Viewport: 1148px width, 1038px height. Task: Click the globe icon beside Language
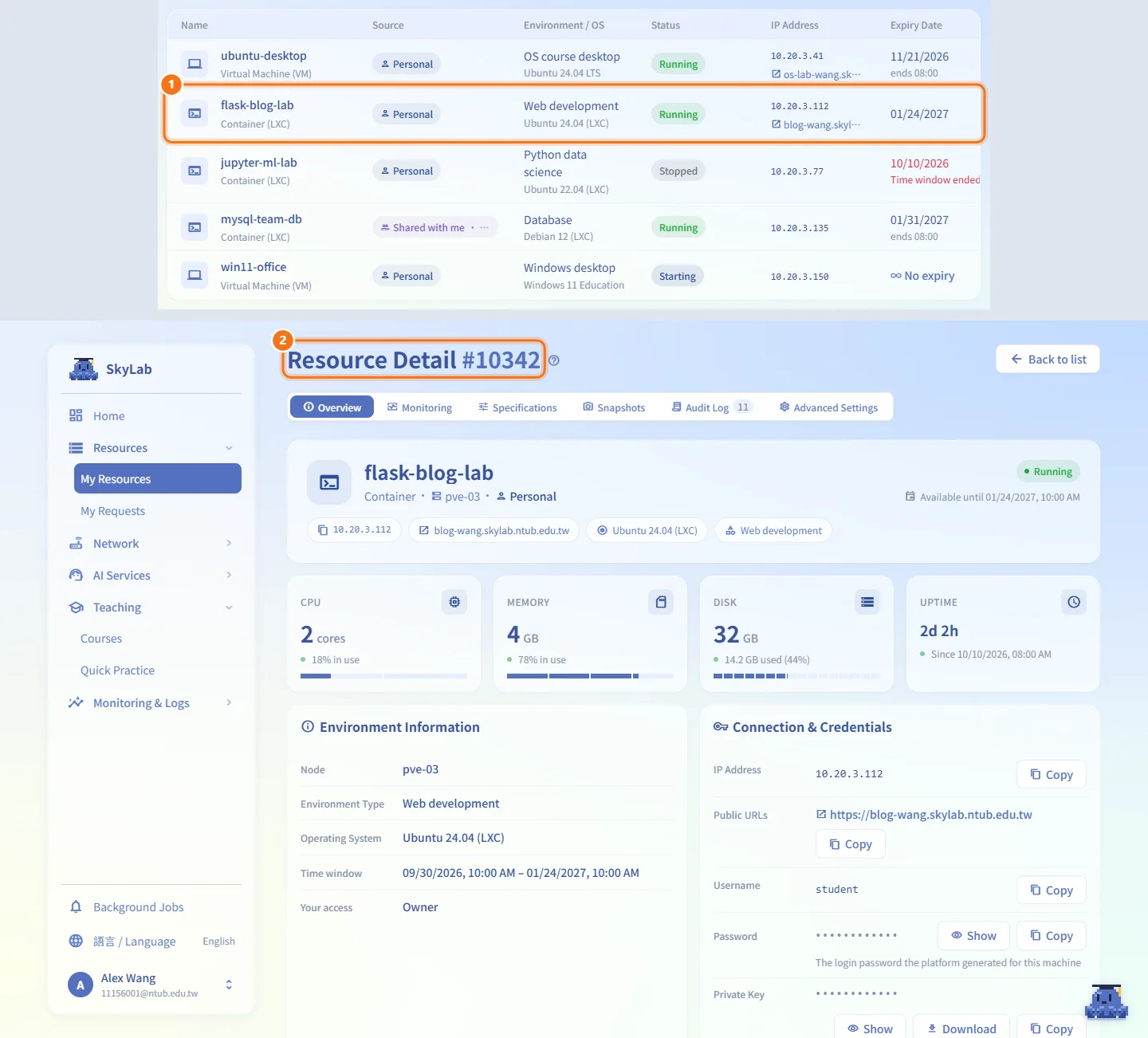[x=76, y=941]
